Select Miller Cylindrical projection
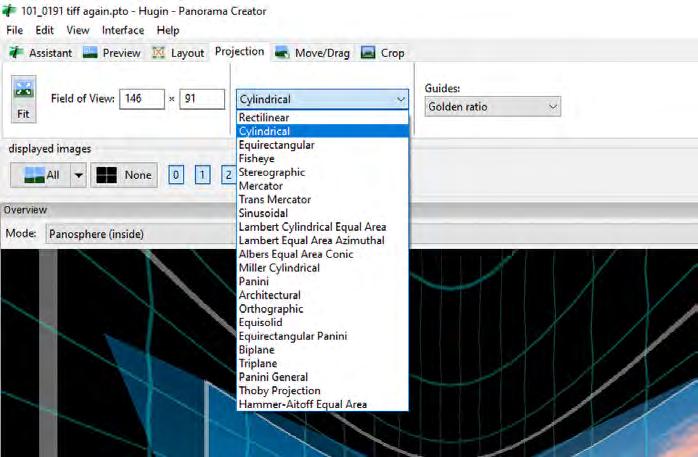698x457 pixels. (x=322, y=268)
